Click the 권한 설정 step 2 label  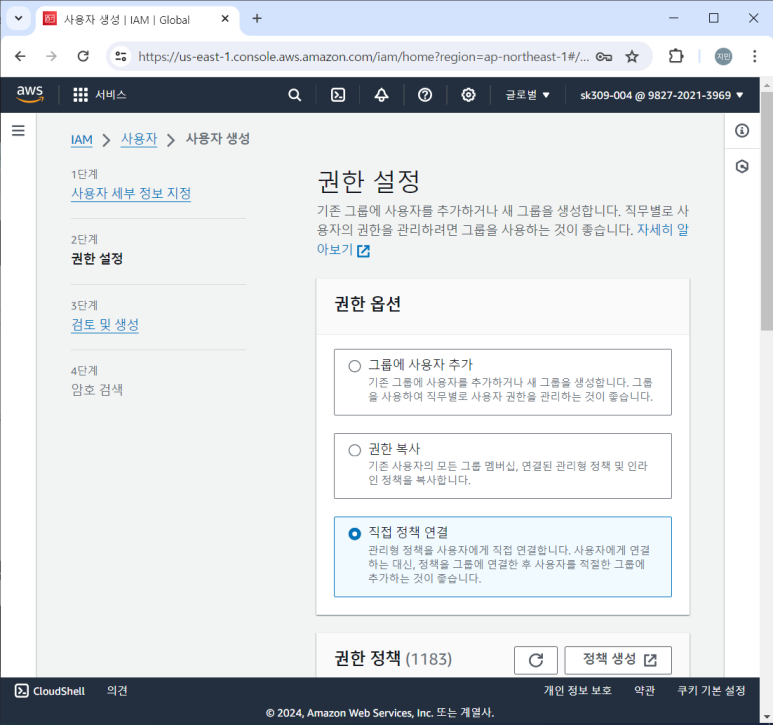[x=97, y=258]
